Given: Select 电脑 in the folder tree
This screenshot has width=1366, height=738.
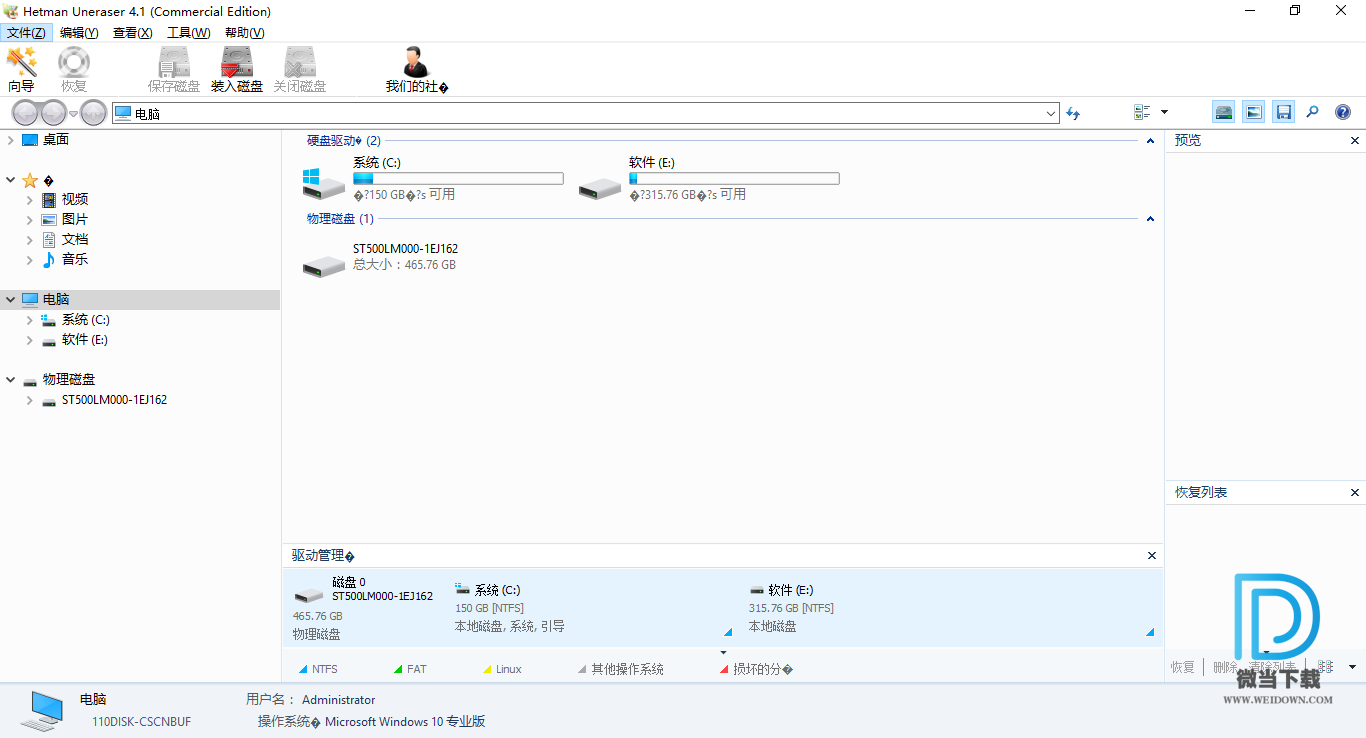Looking at the screenshot, I should pyautogui.click(x=56, y=300).
